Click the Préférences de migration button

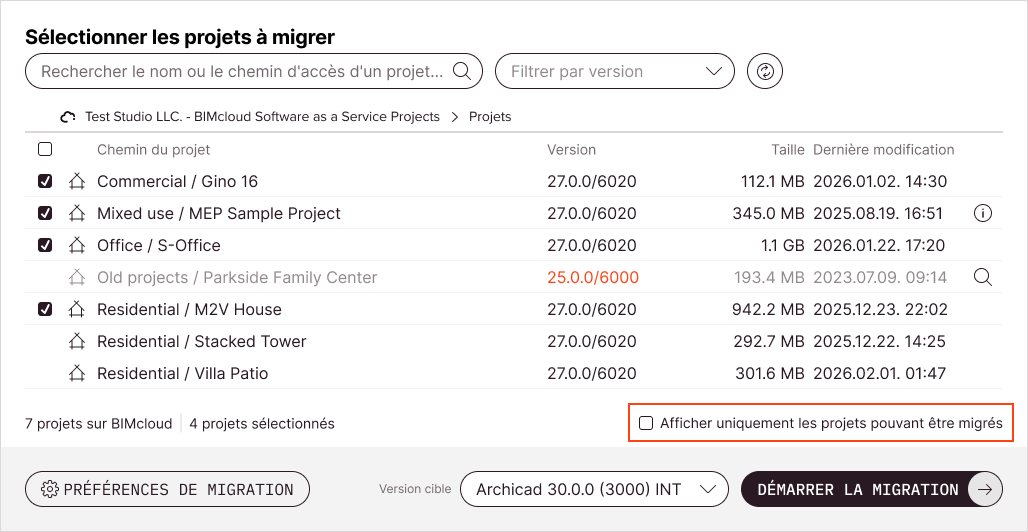(x=167, y=489)
